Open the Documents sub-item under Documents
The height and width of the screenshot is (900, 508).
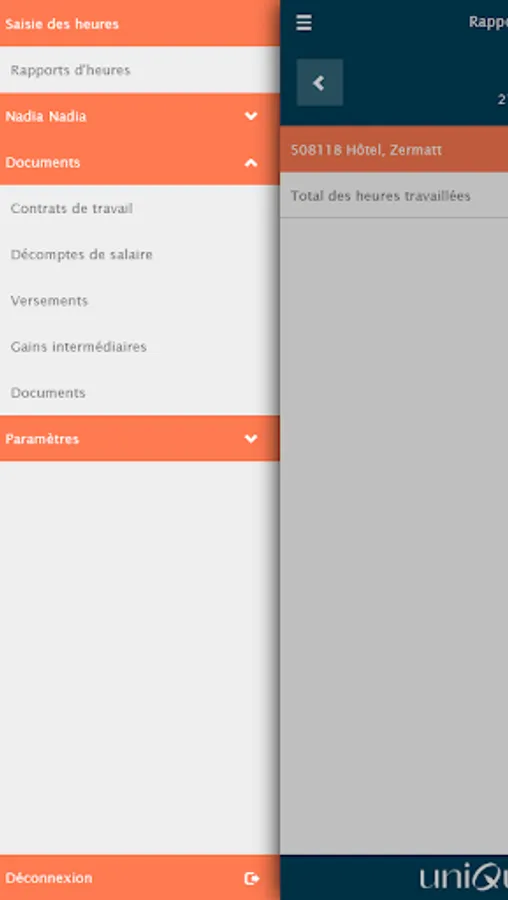[x=139, y=393]
